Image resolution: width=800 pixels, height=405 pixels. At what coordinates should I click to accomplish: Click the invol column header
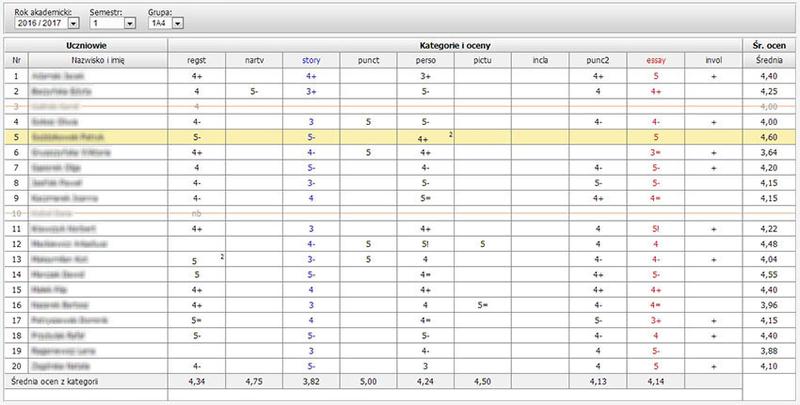coord(713,61)
